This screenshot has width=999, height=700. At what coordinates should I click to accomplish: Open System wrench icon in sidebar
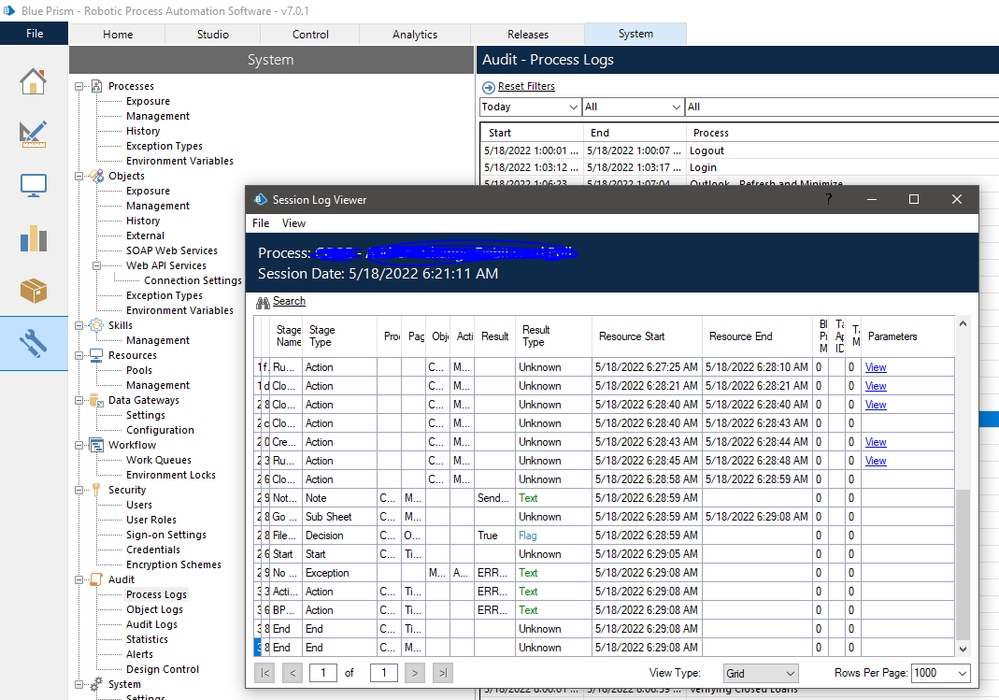pos(33,343)
